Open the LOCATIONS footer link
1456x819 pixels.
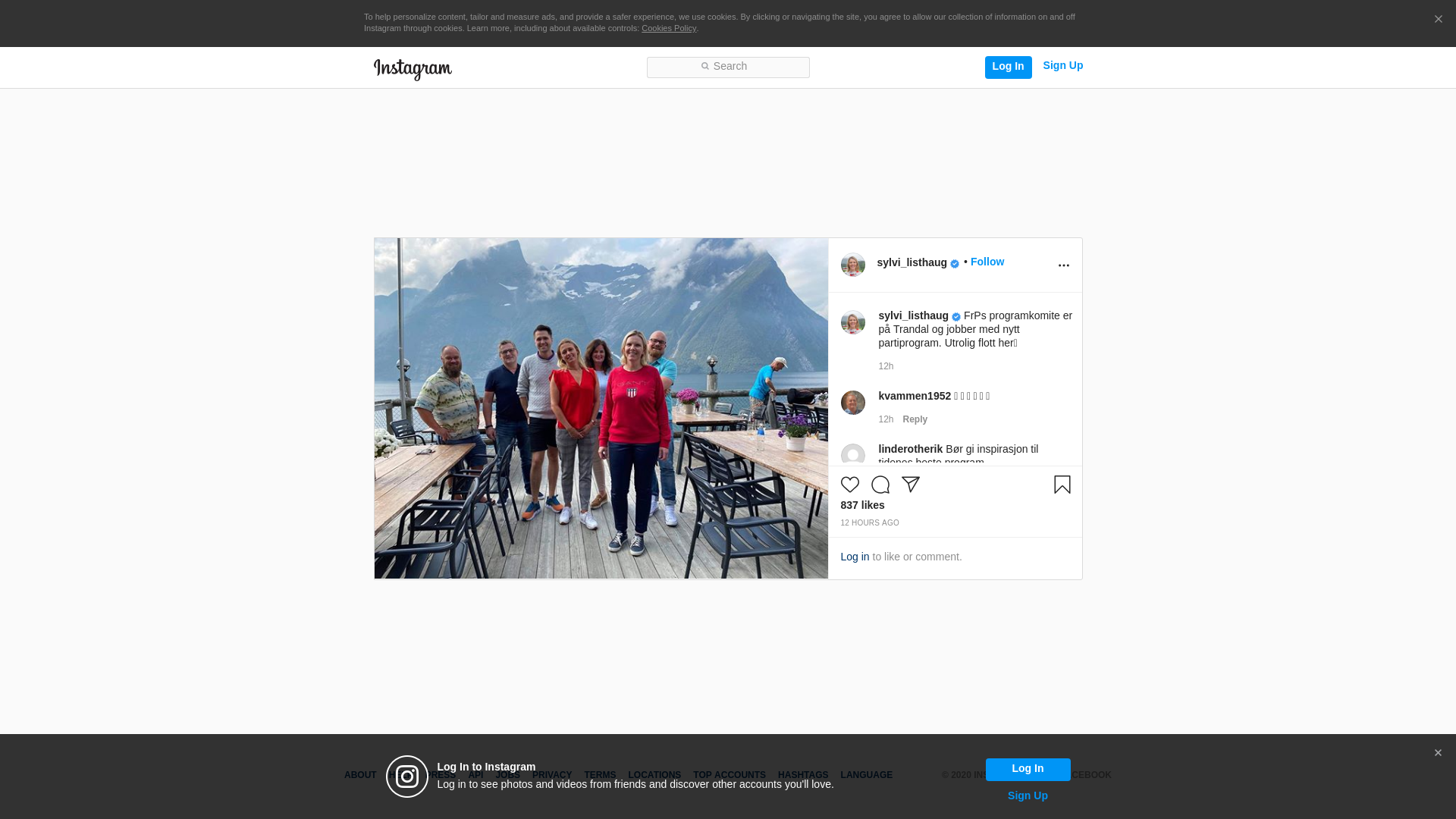[x=654, y=775]
